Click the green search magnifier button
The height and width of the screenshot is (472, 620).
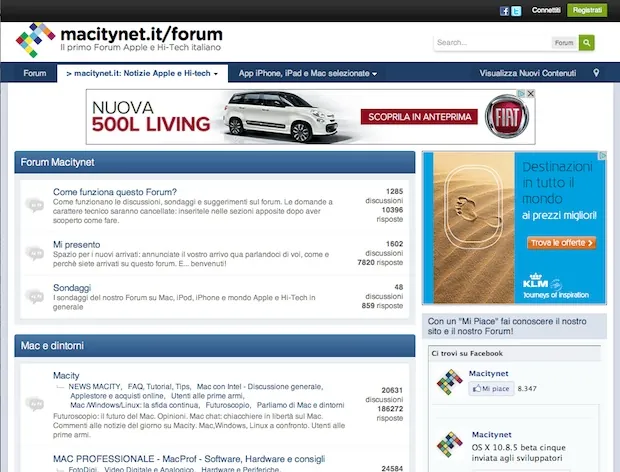tap(586, 42)
